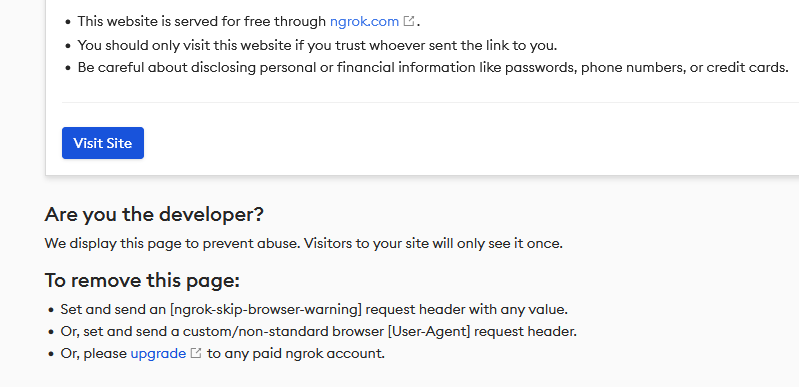799x387 pixels.
Task: Open the ngrok.com link
Action: tap(364, 21)
